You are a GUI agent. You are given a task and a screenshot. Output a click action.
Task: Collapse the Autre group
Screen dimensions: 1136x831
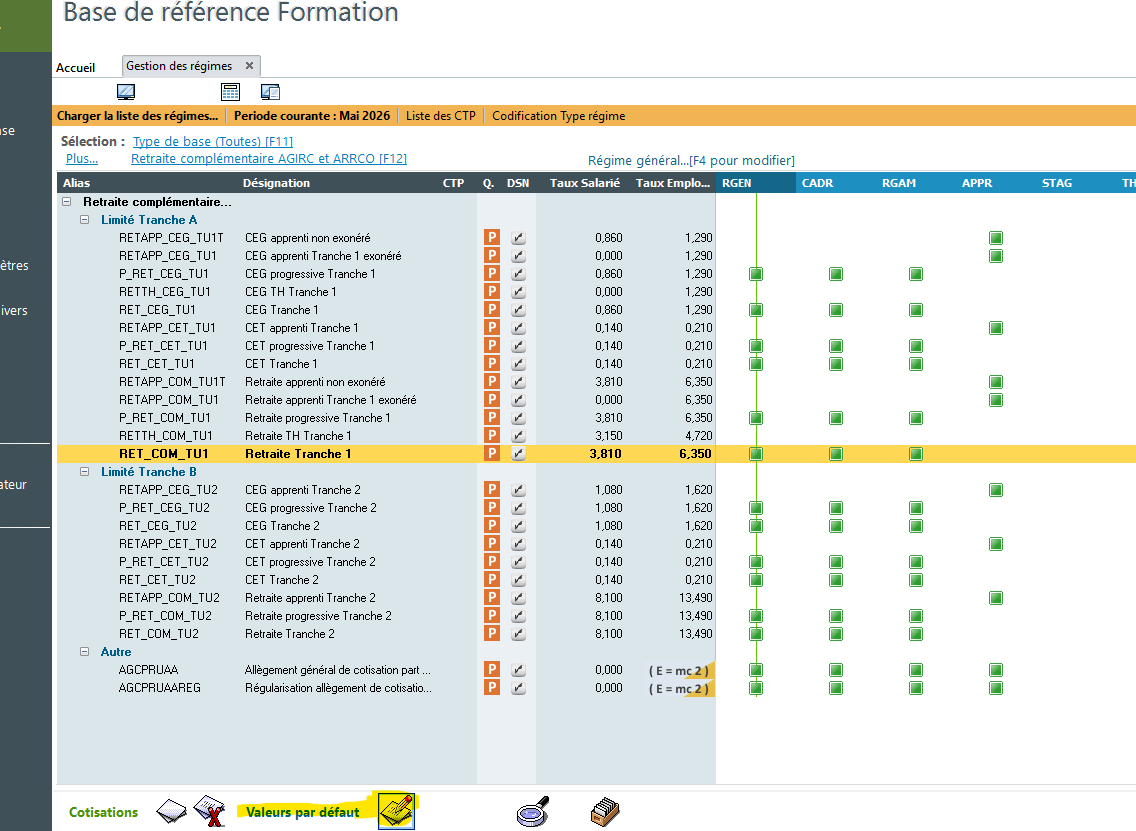[x=84, y=651]
